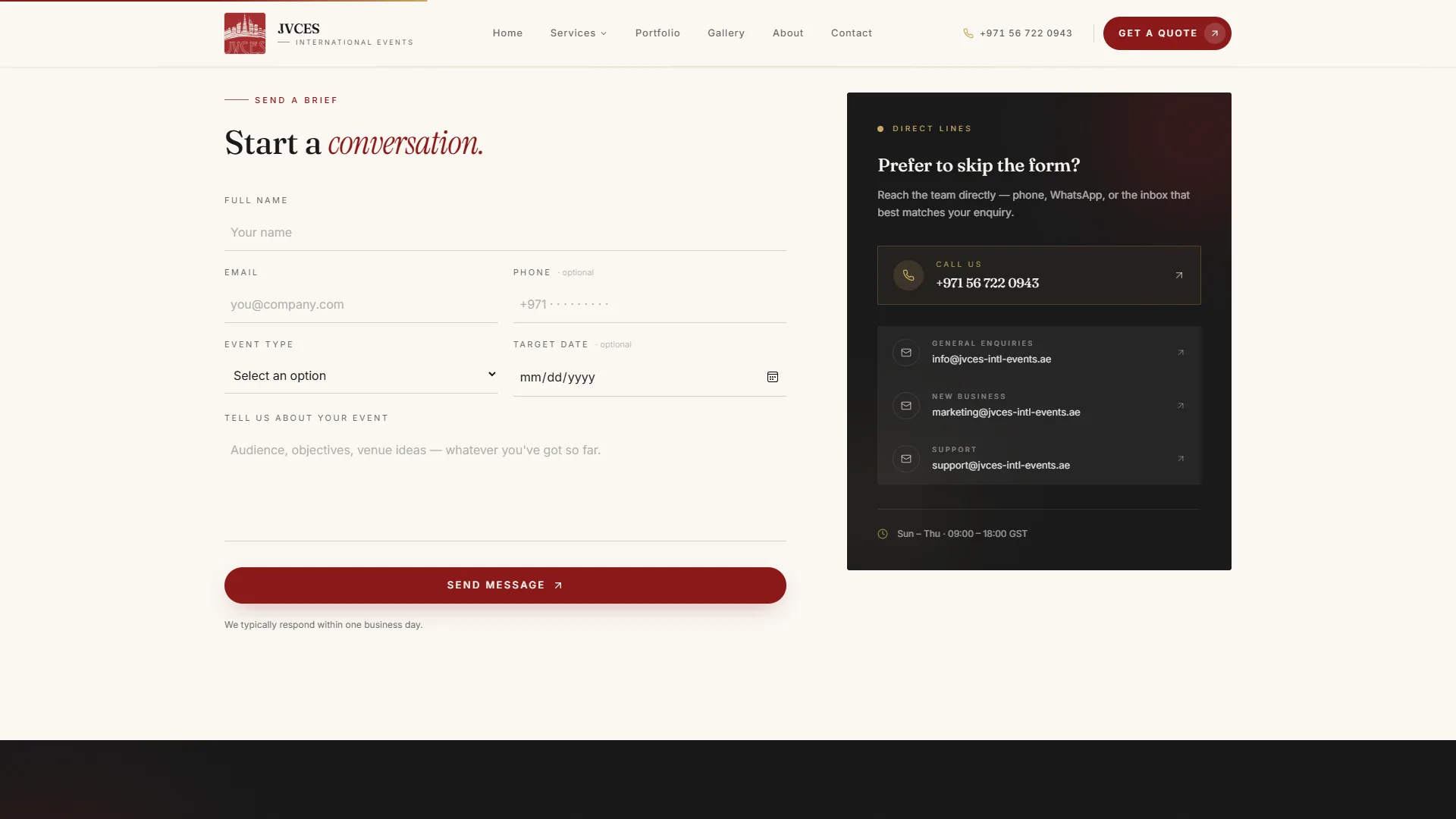Image resolution: width=1456 pixels, height=819 pixels.
Task: Click the arrow icon inside Get a Quote
Action: click(1215, 33)
